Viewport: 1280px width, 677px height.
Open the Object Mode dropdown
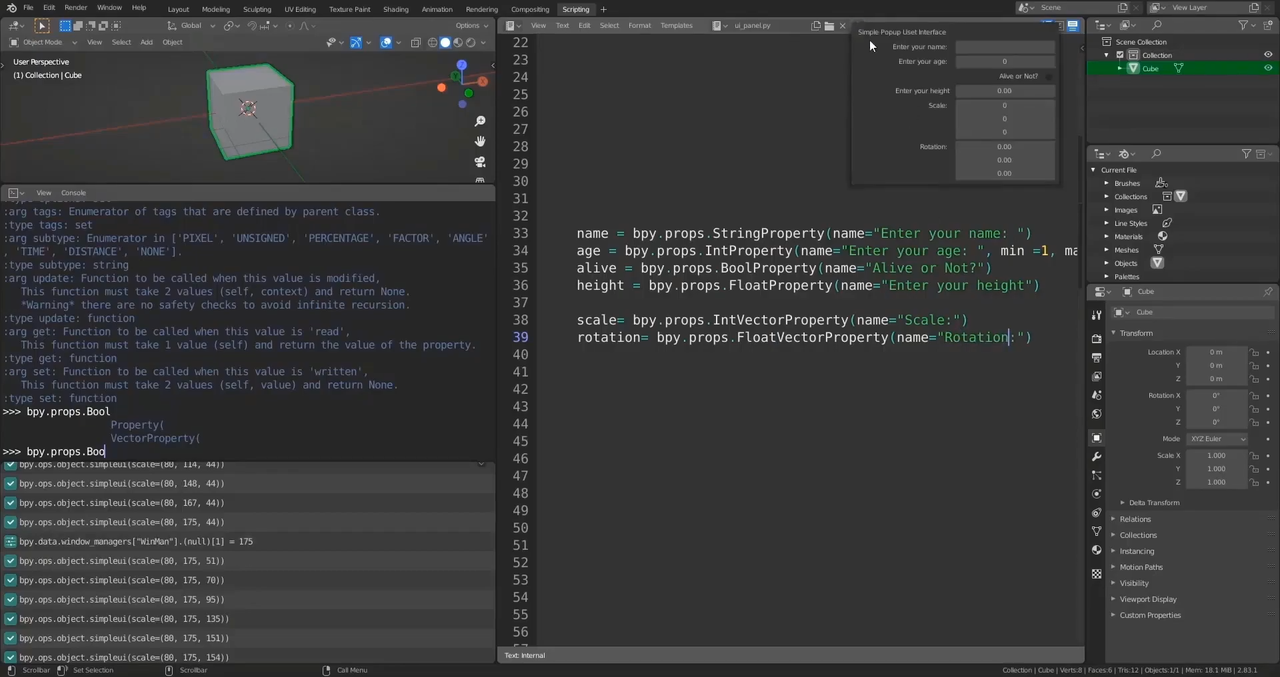tap(42, 42)
